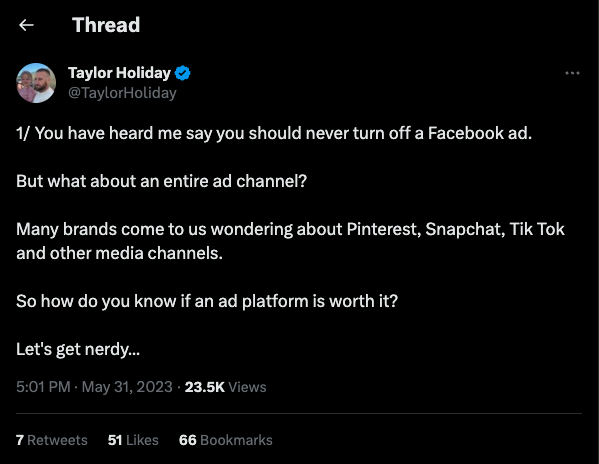Click the line about never turning off a Facebook ad
Screen dimensions: 599x464
tap(274, 133)
